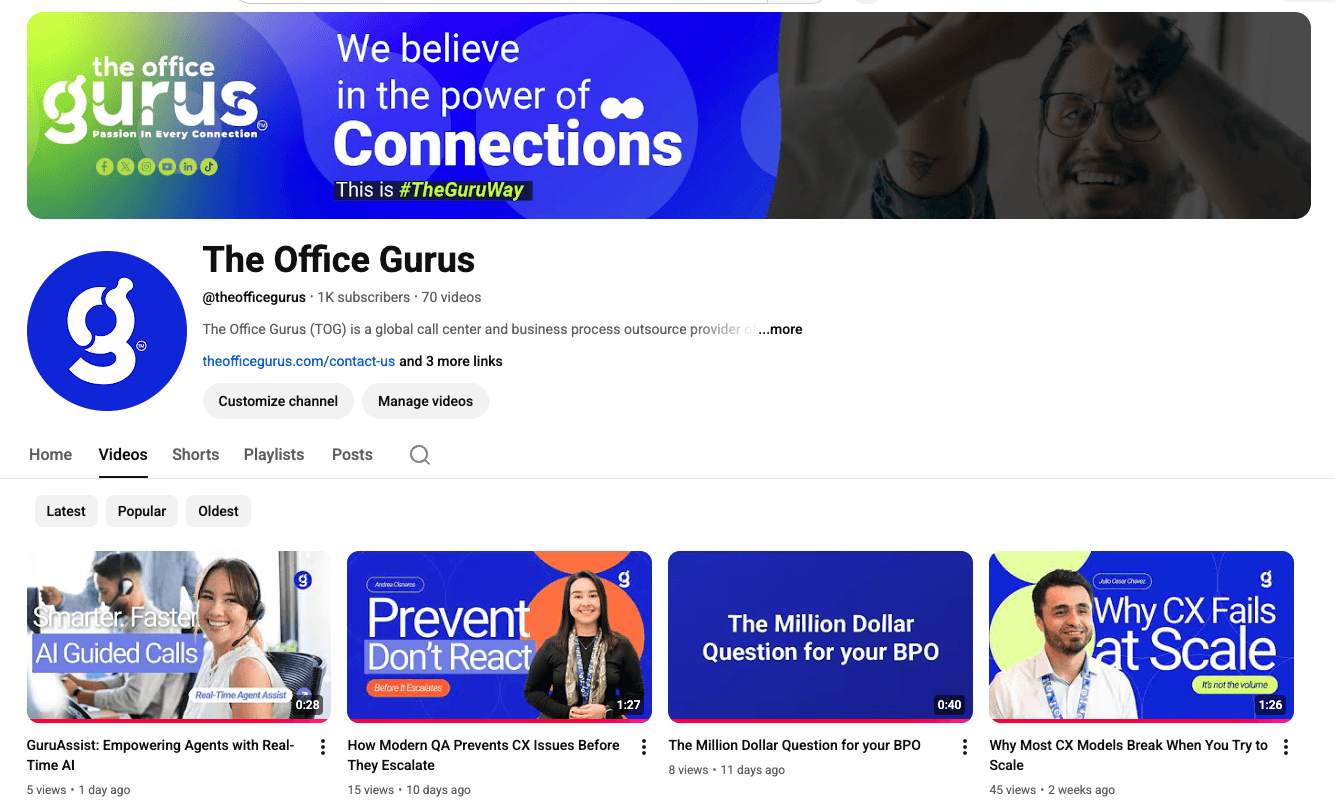
Task: Click the TikTok icon in the banner
Action: pos(208,167)
